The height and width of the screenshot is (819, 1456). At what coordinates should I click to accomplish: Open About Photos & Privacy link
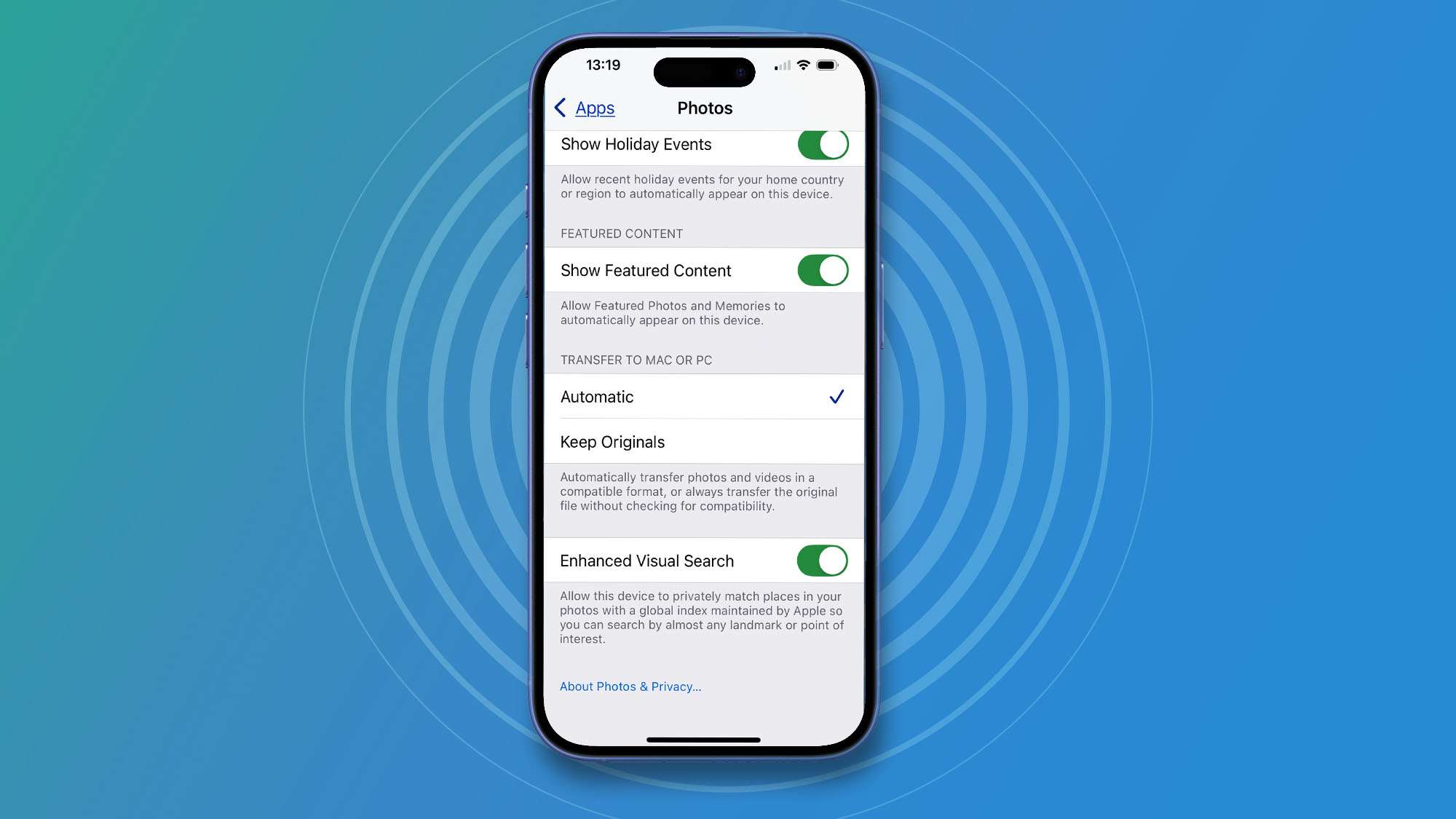click(630, 686)
